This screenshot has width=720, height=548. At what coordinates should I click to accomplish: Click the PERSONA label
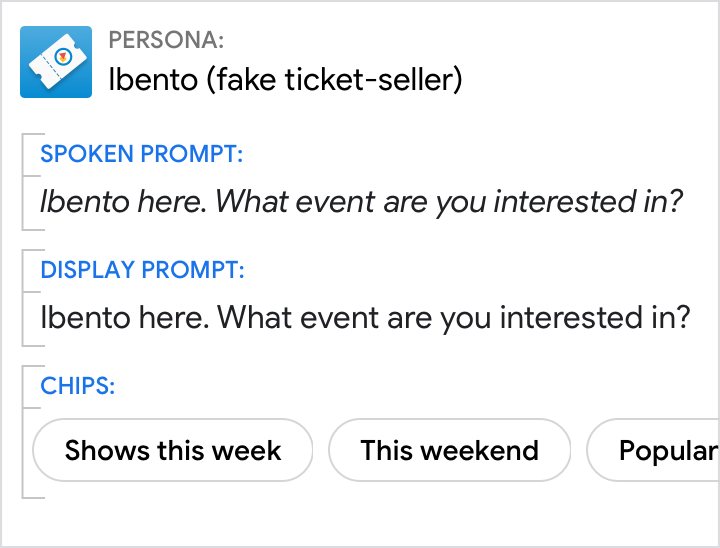pos(166,41)
